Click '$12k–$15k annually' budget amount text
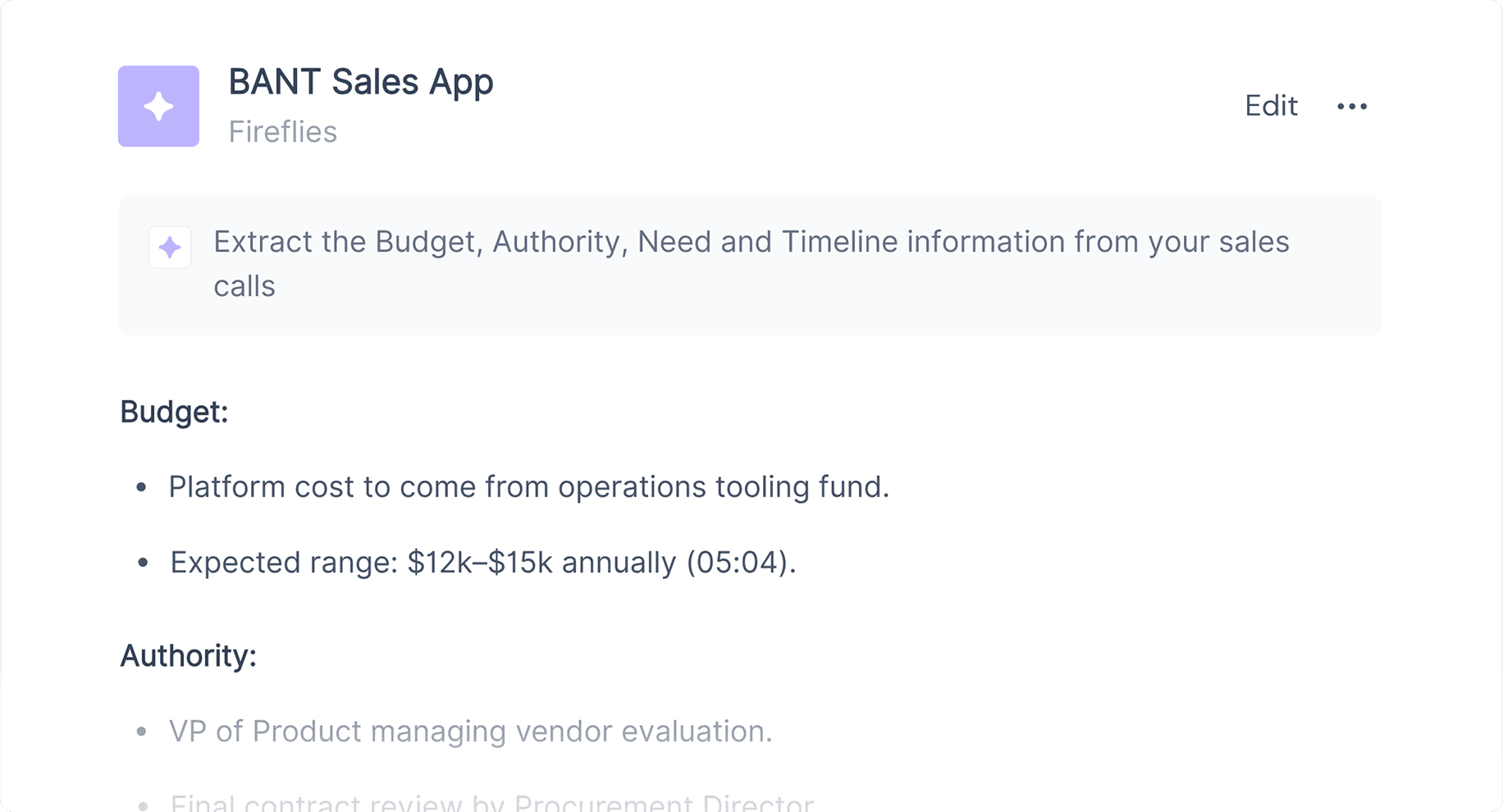1503x812 pixels. click(x=541, y=563)
